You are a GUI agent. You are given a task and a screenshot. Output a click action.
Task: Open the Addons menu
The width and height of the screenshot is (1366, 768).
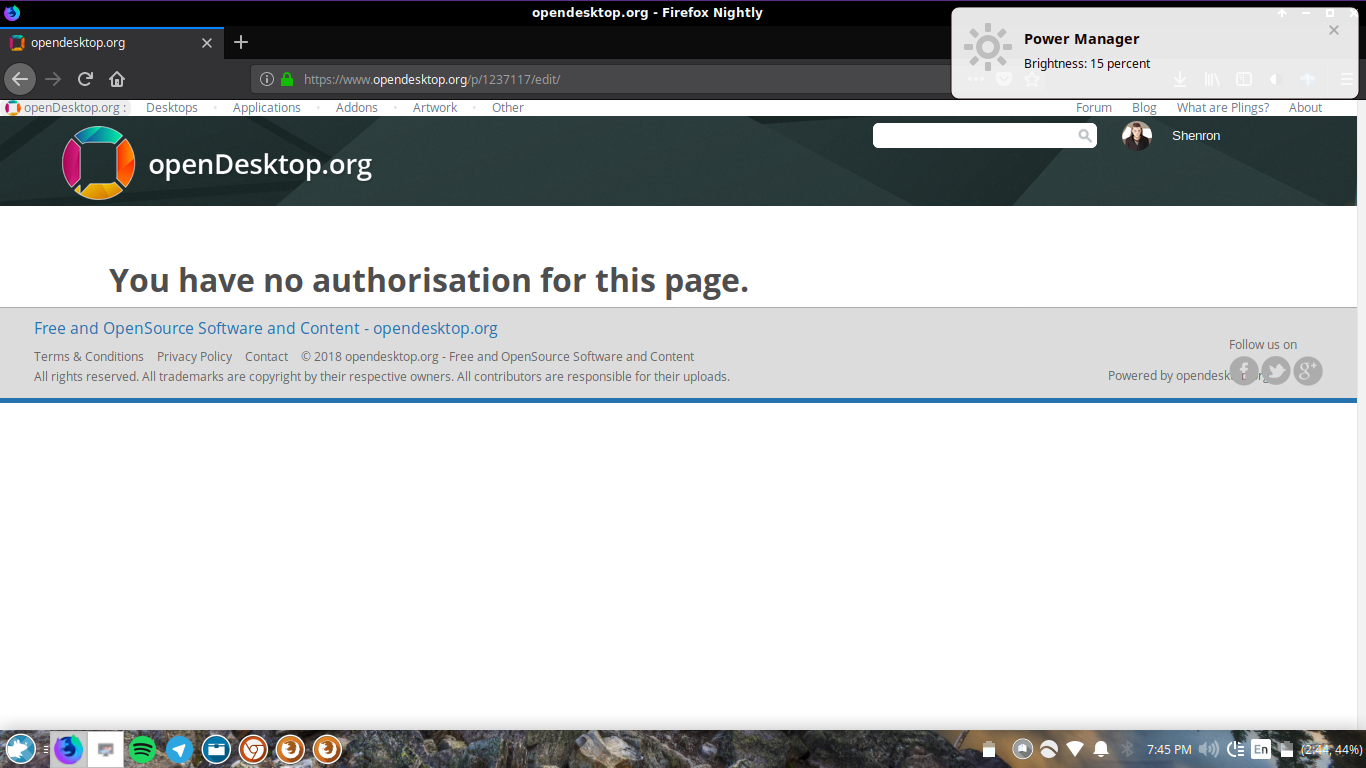(357, 108)
